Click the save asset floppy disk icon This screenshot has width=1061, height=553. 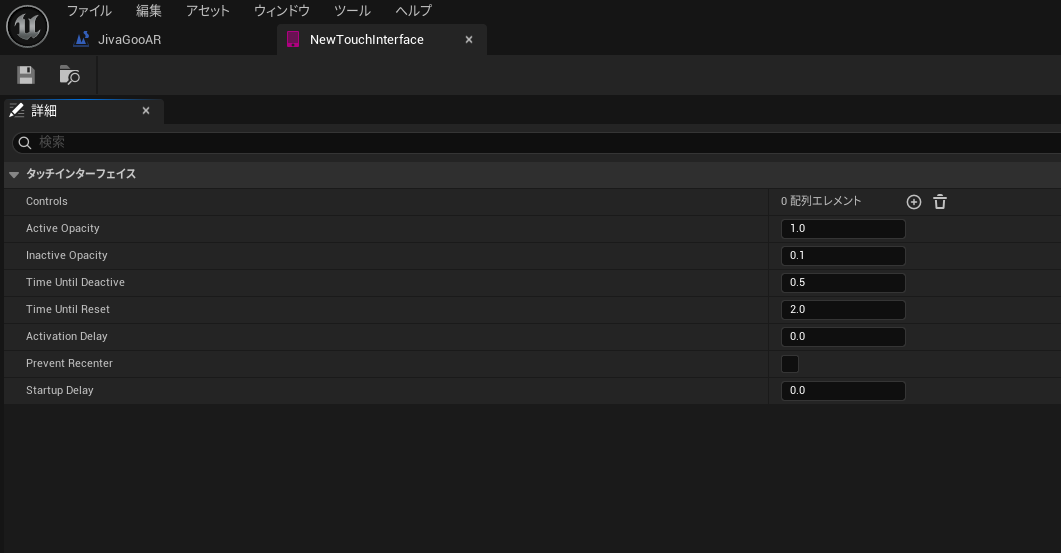point(26,75)
